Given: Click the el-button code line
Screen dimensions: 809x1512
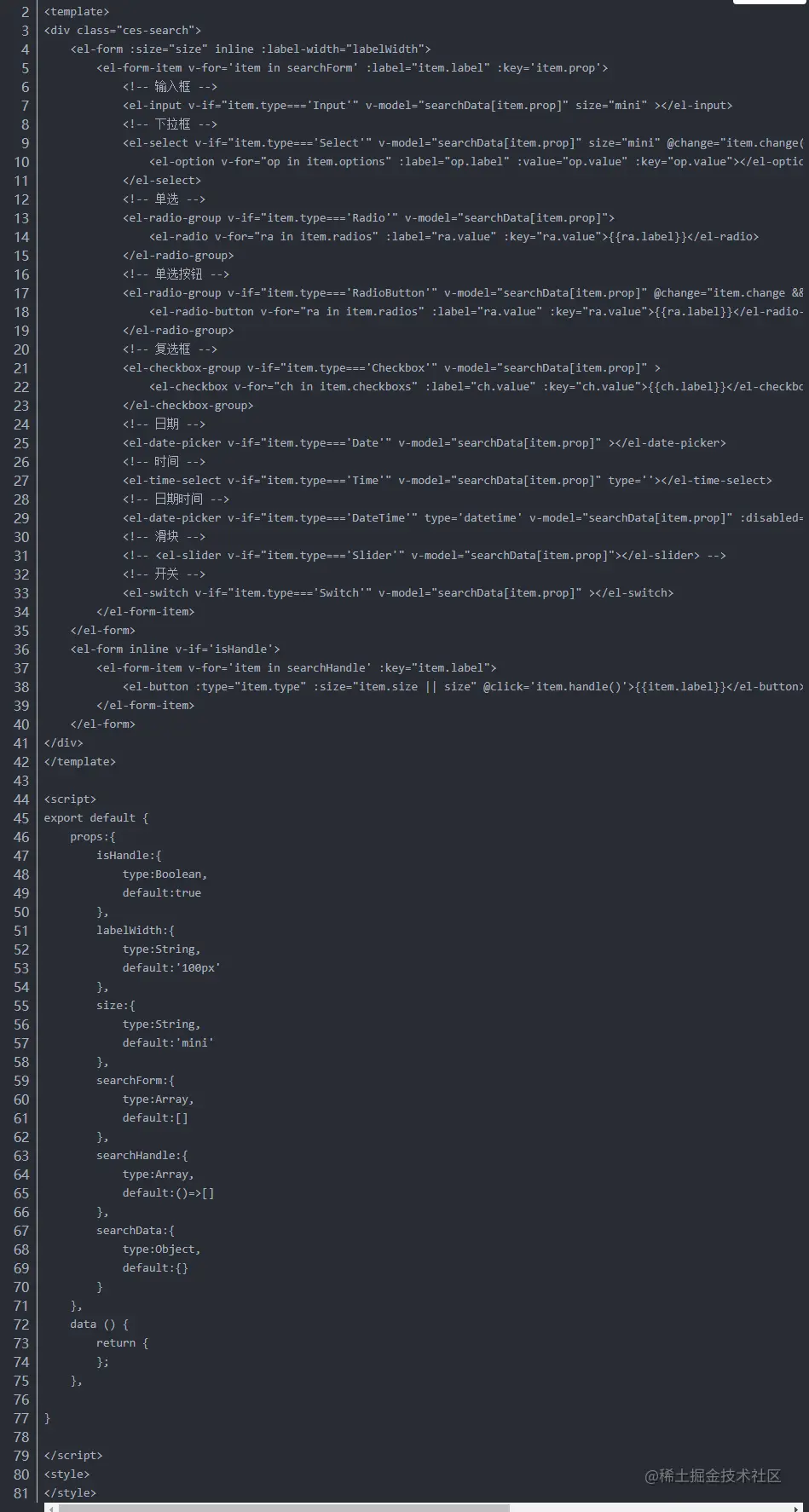Looking at the screenshot, I should tap(463, 687).
